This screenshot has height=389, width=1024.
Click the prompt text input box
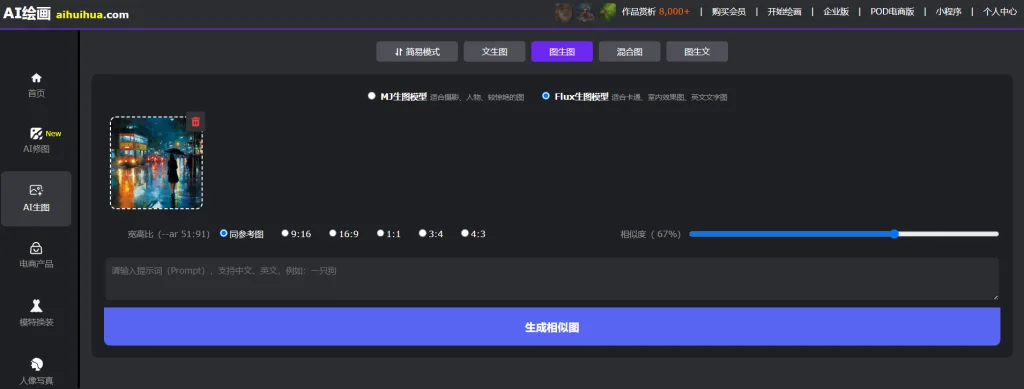pyautogui.click(x=552, y=279)
